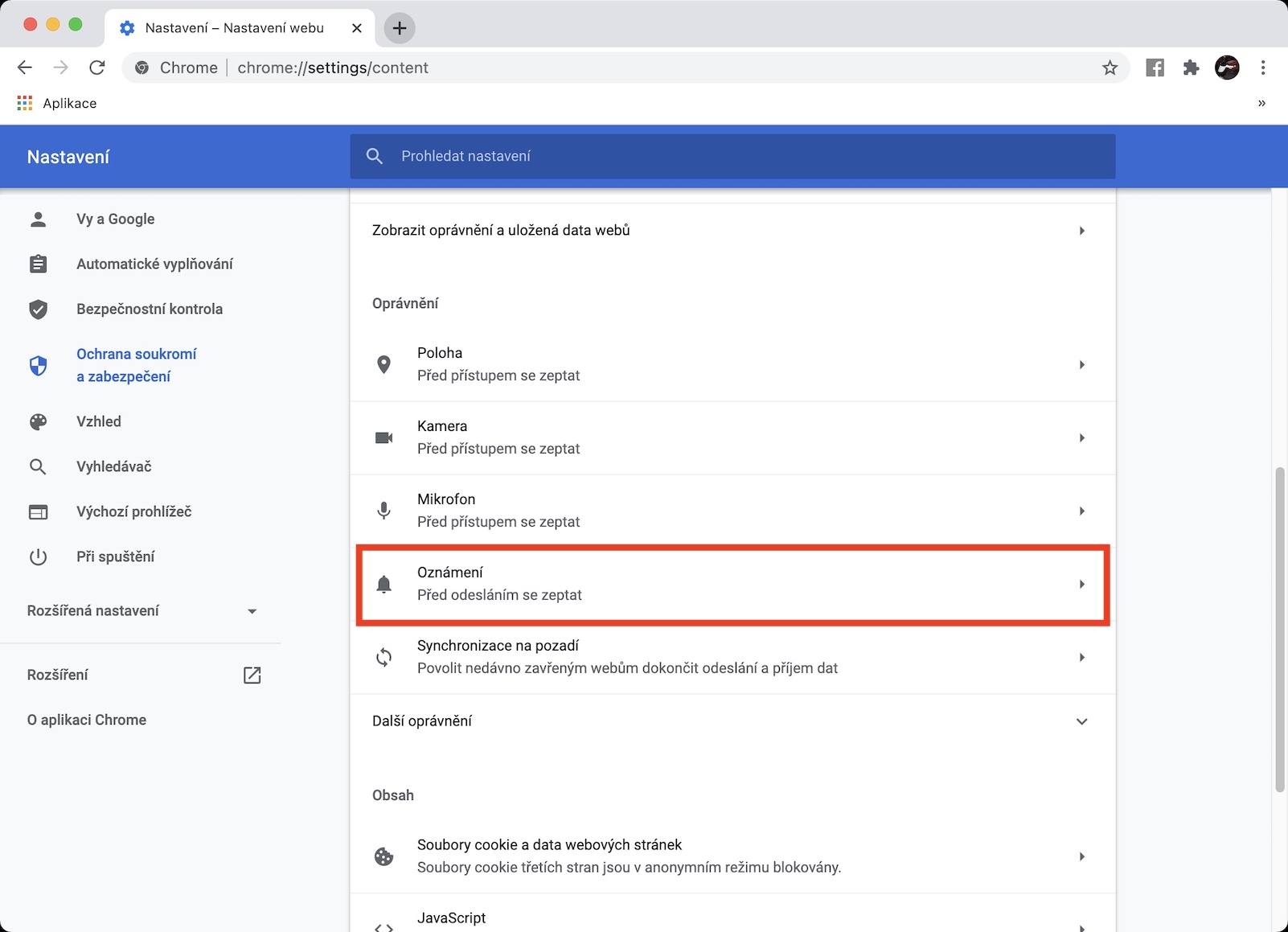Click the bookmark star icon in address bar
This screenshot has width=1288, height=932.
click(1110, 68)
